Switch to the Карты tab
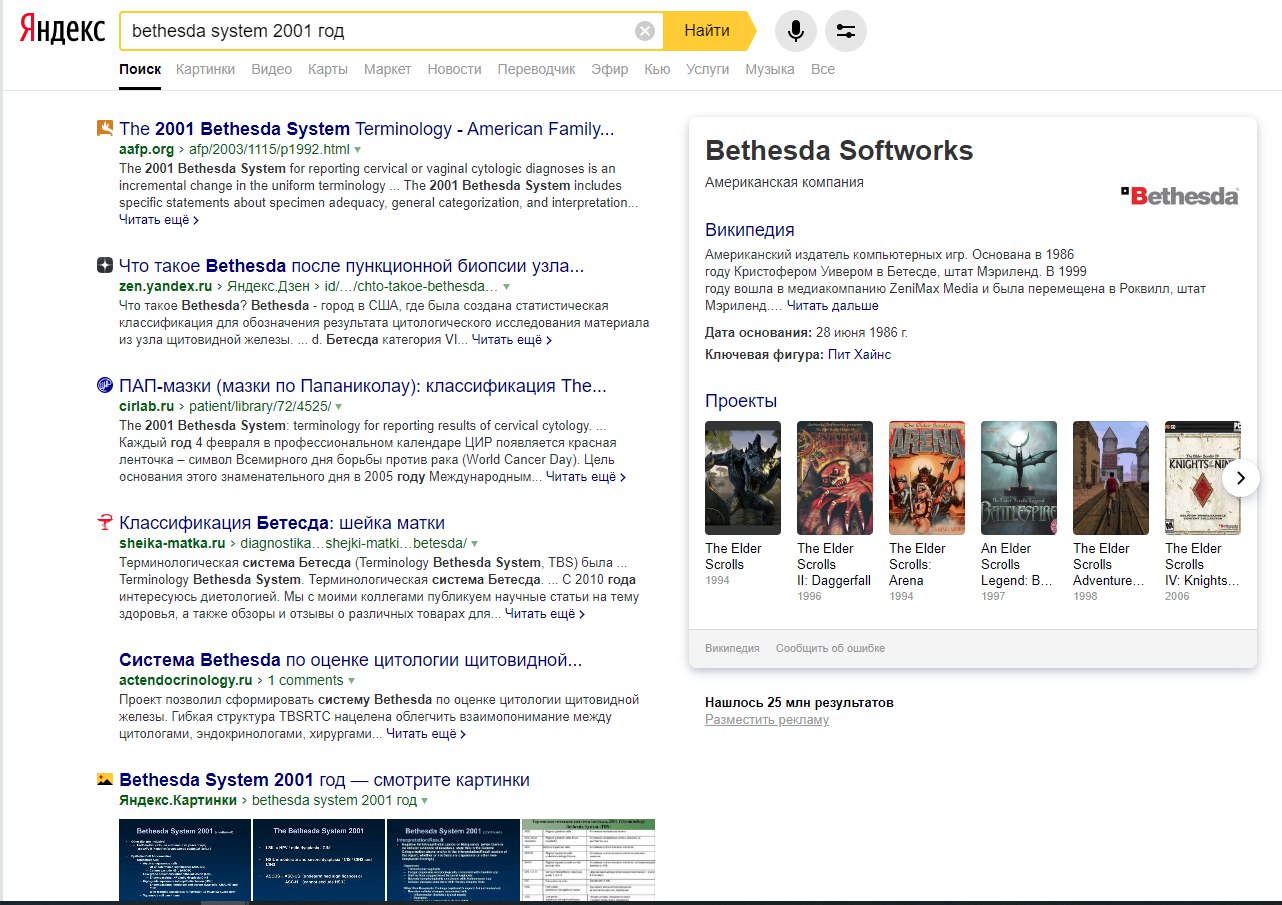 click(x=328, y=69)
